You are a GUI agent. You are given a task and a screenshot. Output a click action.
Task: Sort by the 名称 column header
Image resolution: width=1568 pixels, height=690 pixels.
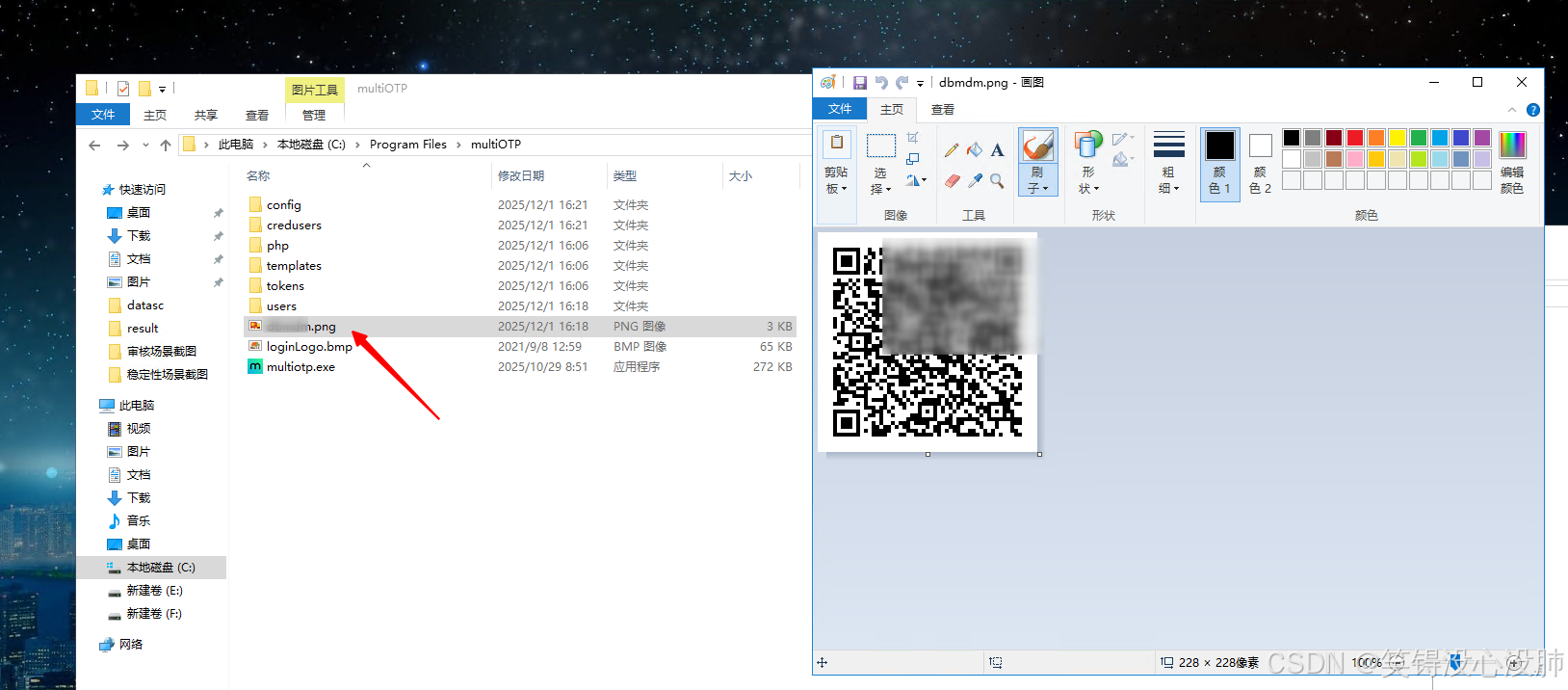[x=257, y=176]
